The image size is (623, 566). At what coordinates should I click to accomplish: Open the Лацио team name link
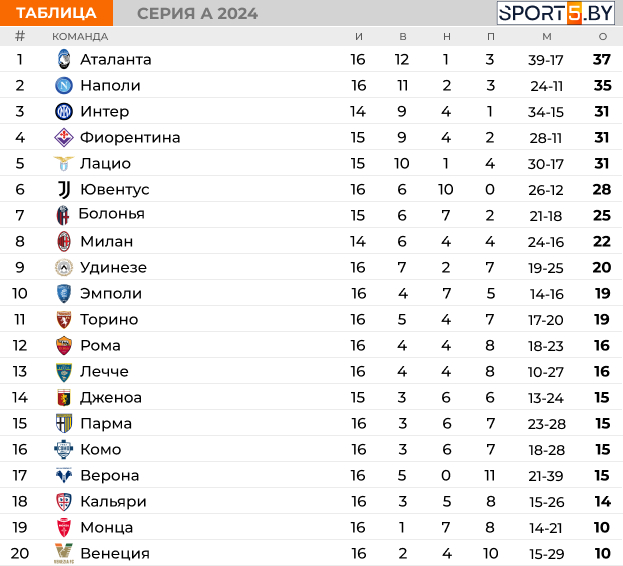tap(105, 164)
